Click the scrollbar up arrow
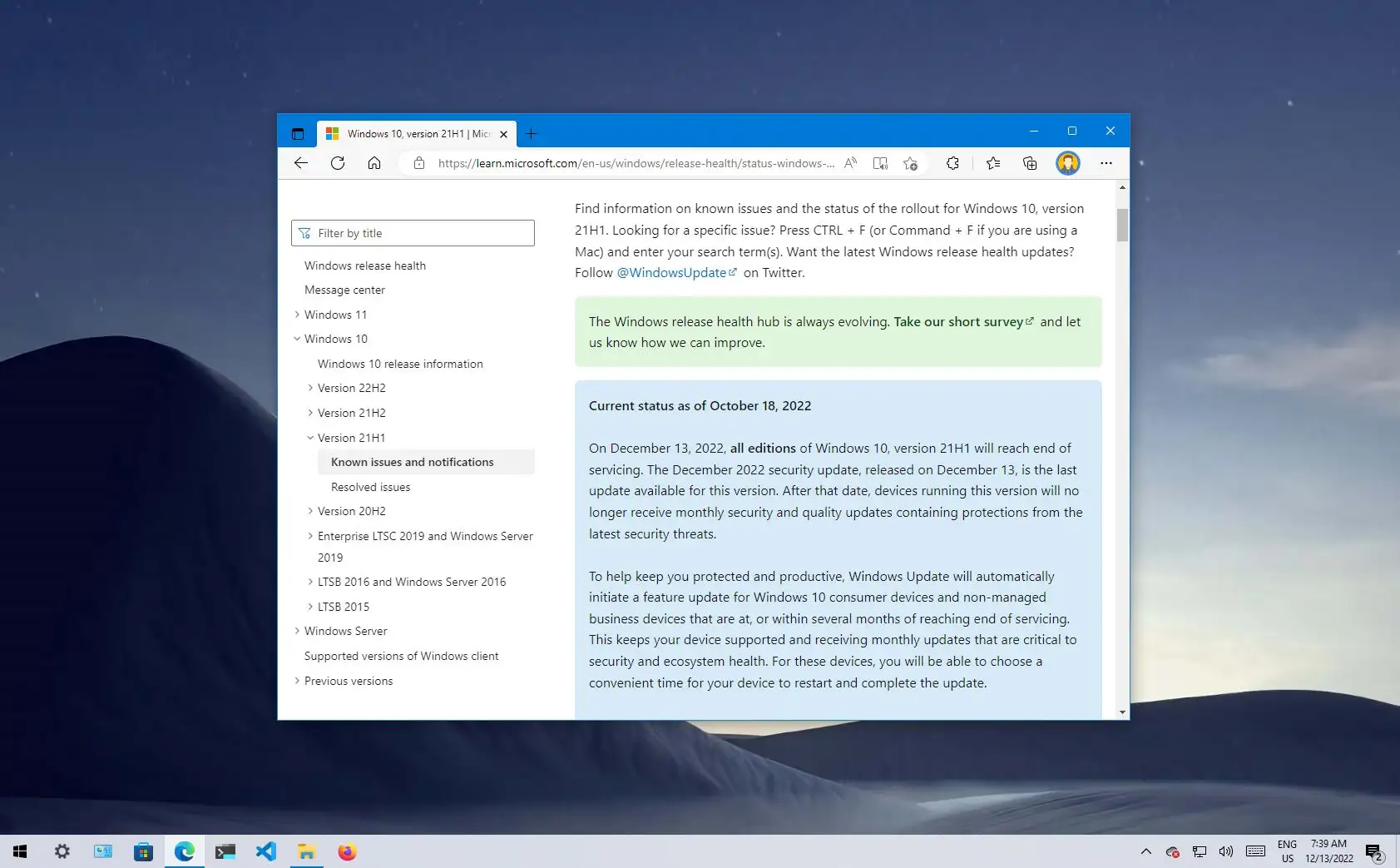 point(1122,187)
